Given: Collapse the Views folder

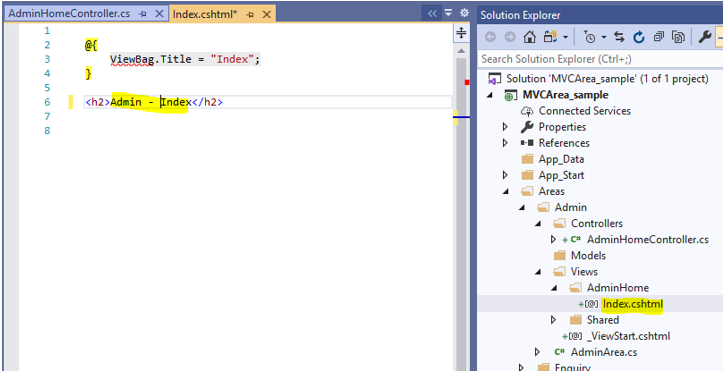Looking at the screenshot, I should coord(538,272).
